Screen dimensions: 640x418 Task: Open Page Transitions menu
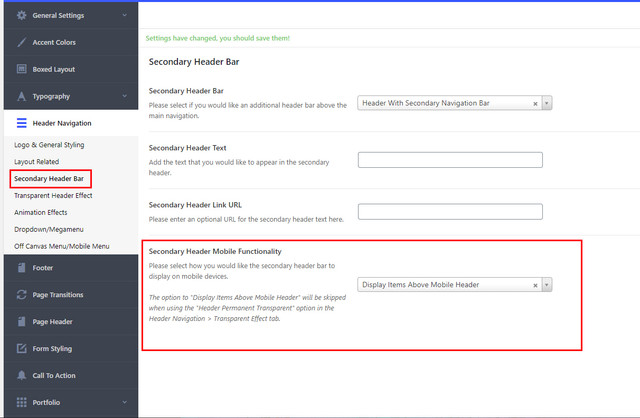[71, 294]
